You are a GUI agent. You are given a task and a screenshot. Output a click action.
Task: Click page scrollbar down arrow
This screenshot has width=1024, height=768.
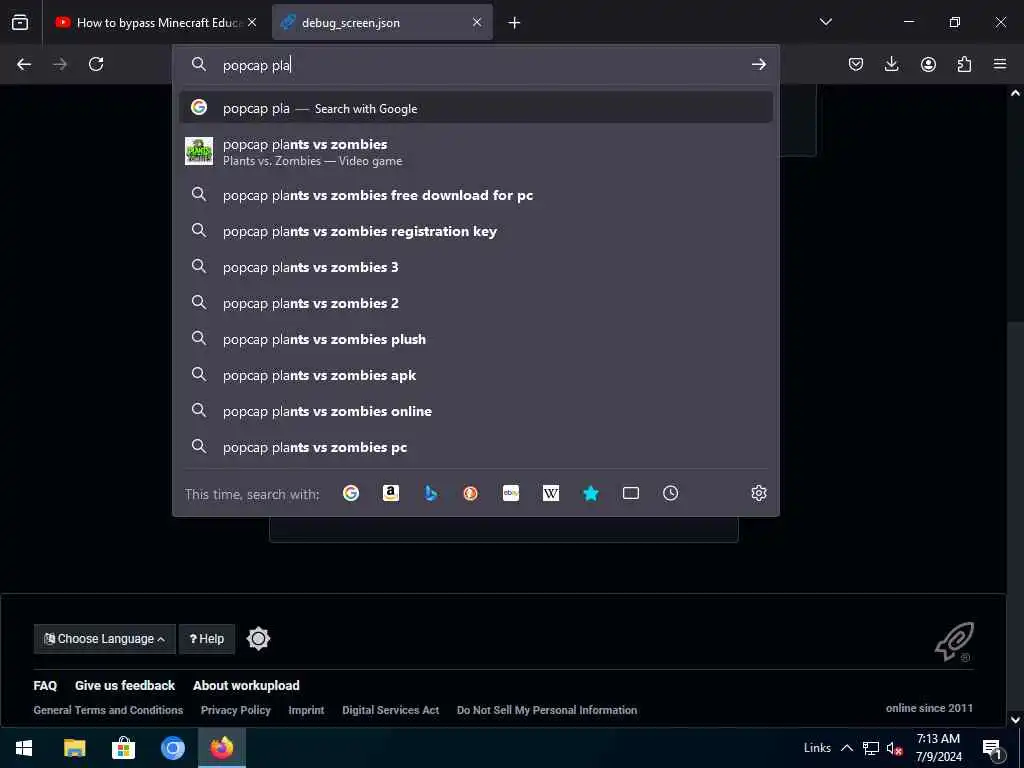point(1015,720)
